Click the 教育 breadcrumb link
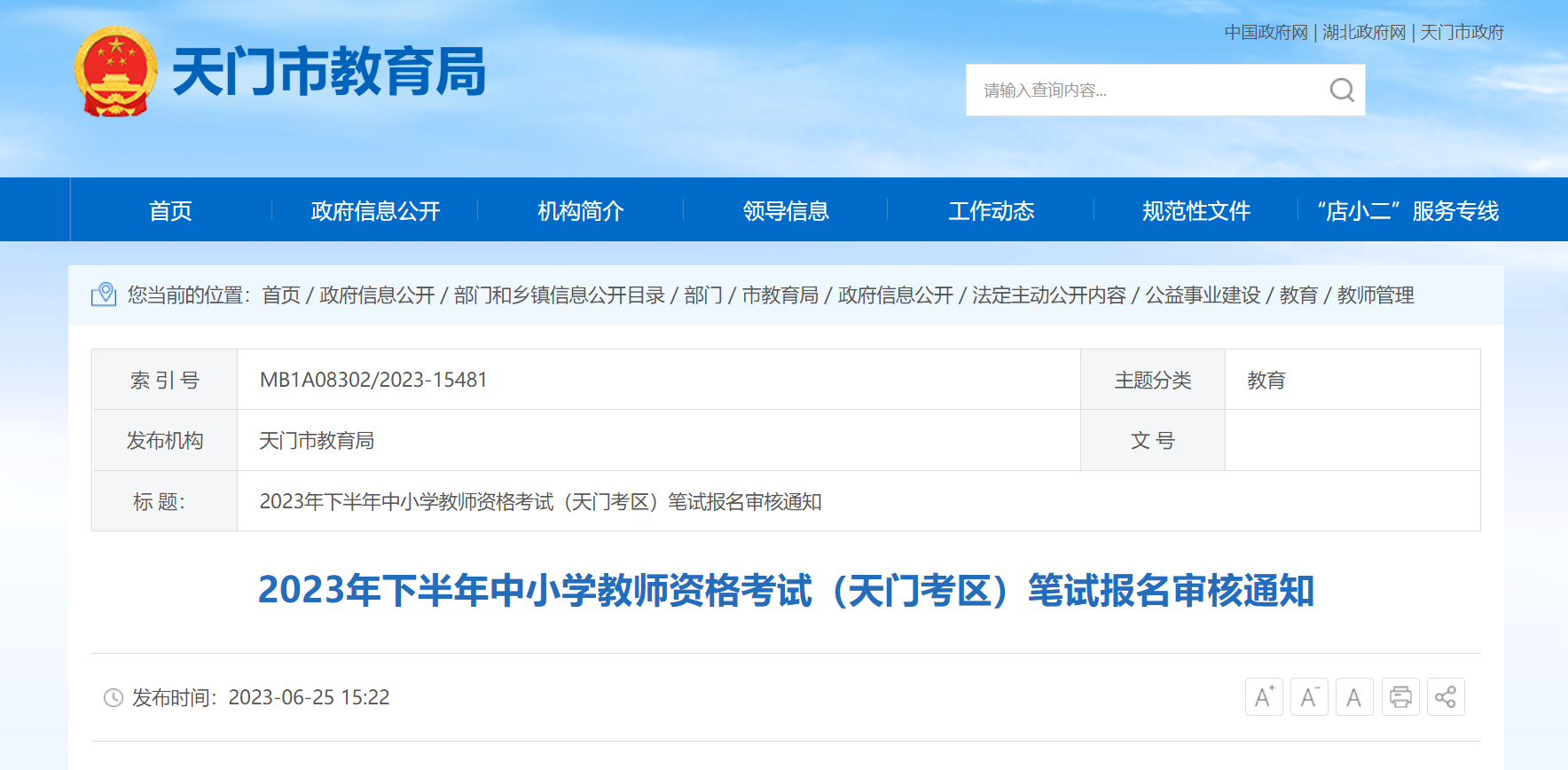The height and width of the screenshot is (770, 1568). coord(1298,295)
